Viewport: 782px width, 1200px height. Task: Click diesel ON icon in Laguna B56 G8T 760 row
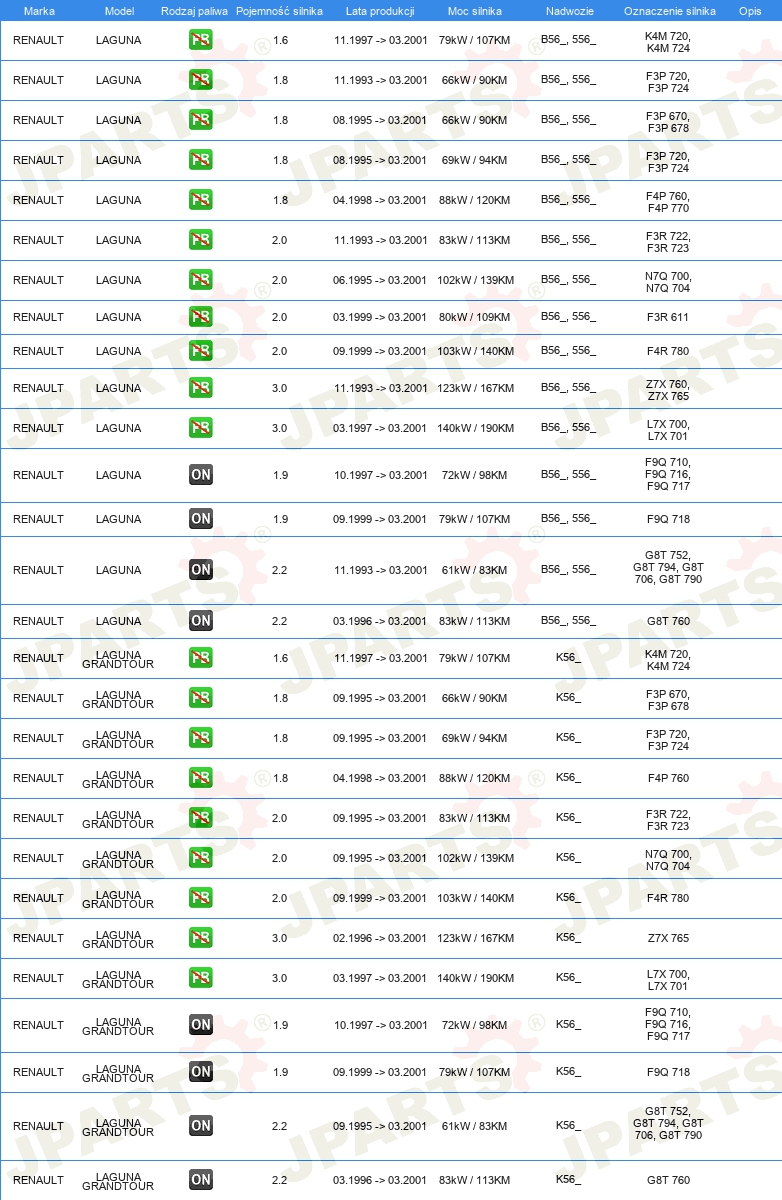(200, 621)
